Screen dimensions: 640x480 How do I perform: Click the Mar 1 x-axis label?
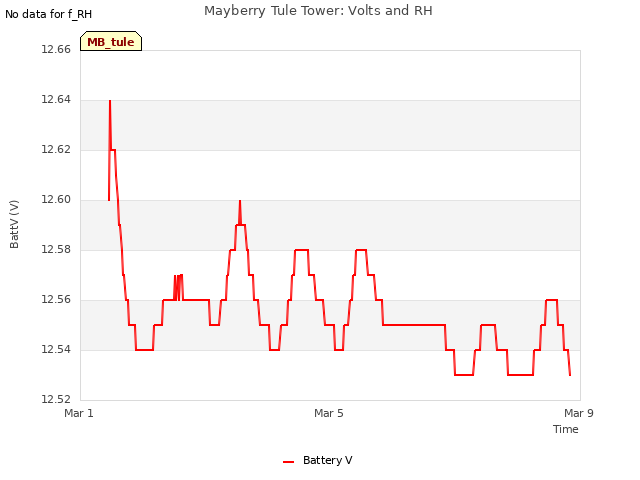coord(79,413)
